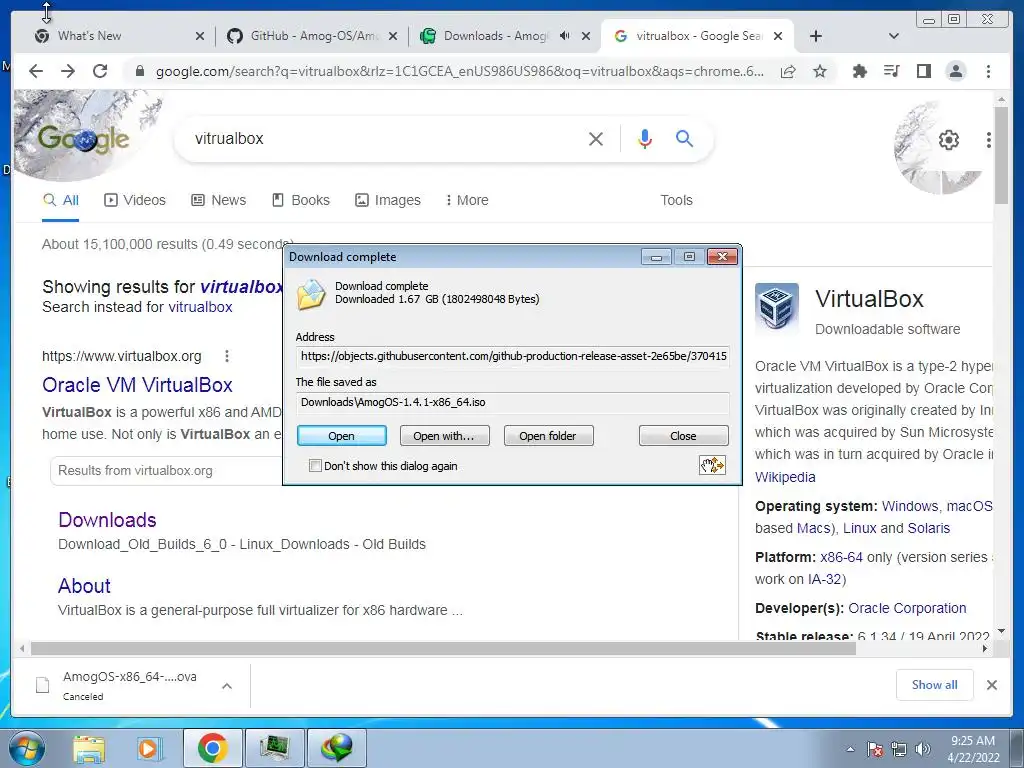Start voice search with microphone icon

click(645, 138)
